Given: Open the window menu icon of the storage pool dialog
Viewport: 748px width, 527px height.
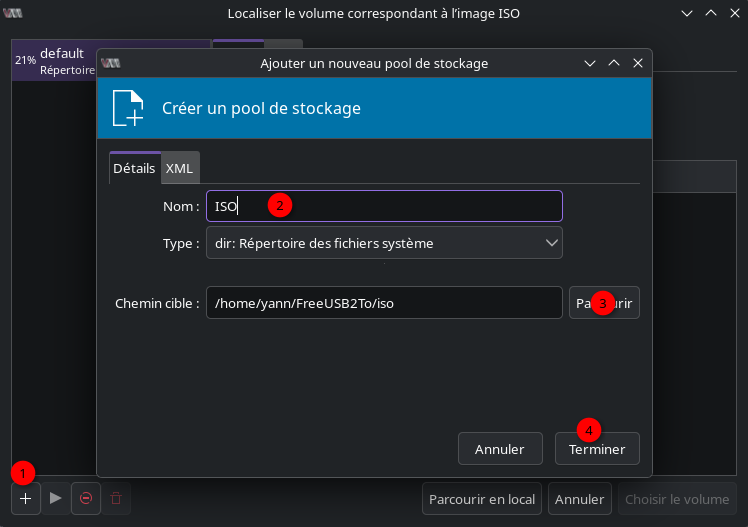Looking at the screenshot, I should 111,63.
